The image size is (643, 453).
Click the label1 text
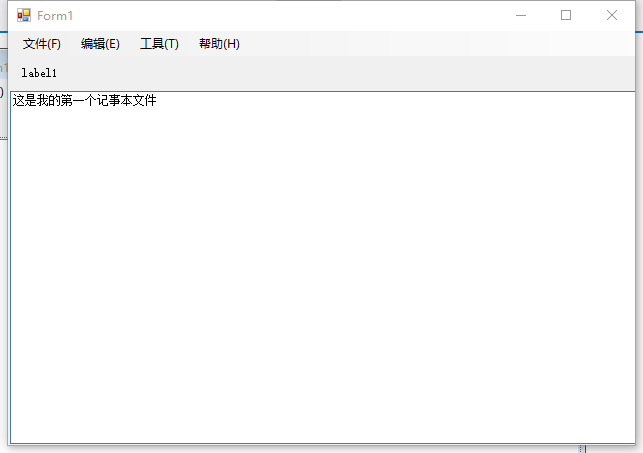click(39, 73)
